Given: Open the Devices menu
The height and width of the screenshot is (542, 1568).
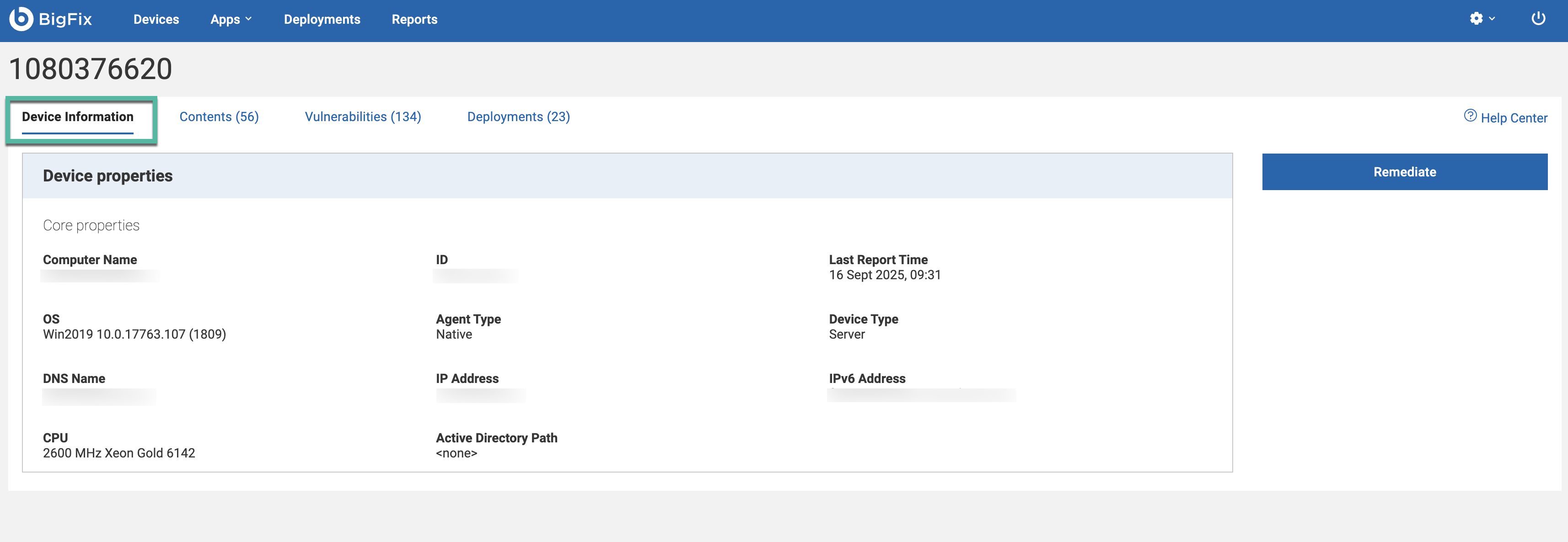Looking at the screenshot, I should click(x=156, y=20).
